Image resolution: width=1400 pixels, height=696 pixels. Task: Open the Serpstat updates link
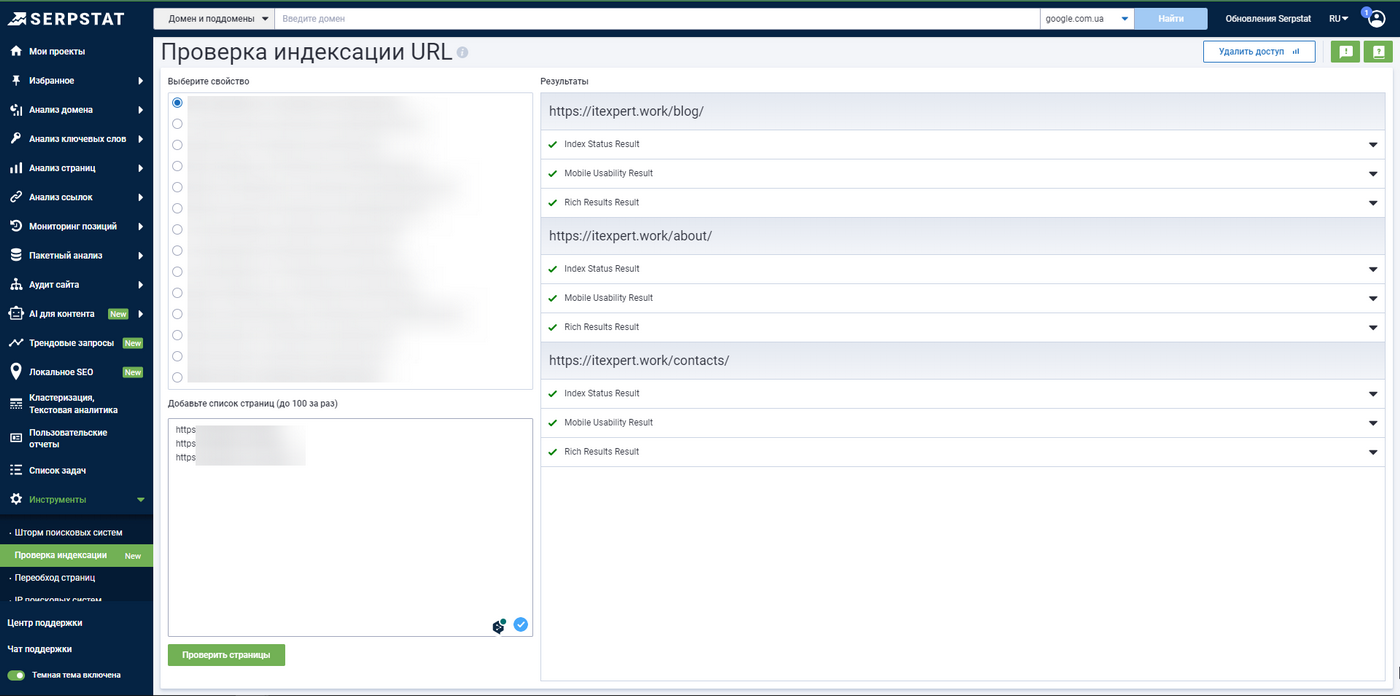(1267, 18)
